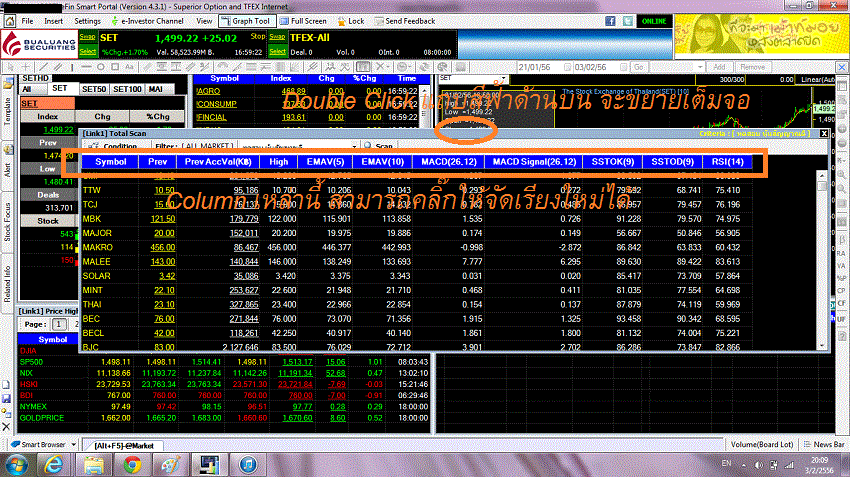Open the e-Investor Channel

[147, 21]
